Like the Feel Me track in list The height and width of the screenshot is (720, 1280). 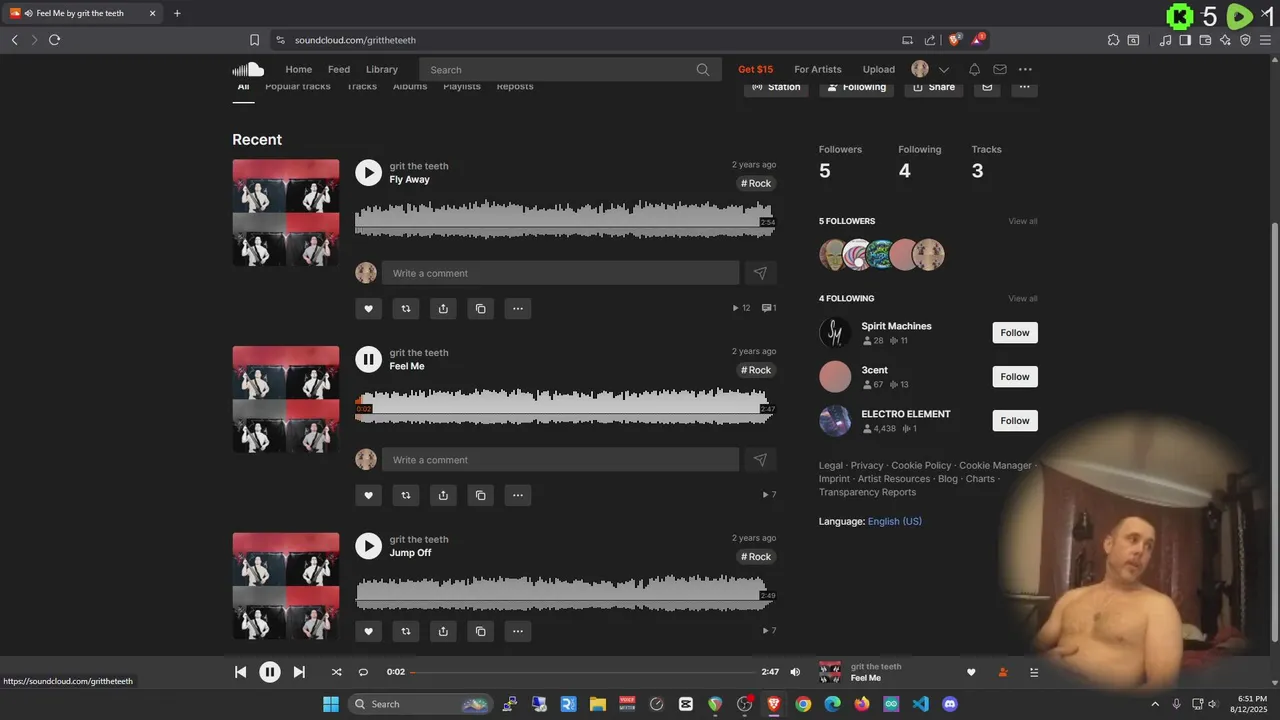coord(368,495)
